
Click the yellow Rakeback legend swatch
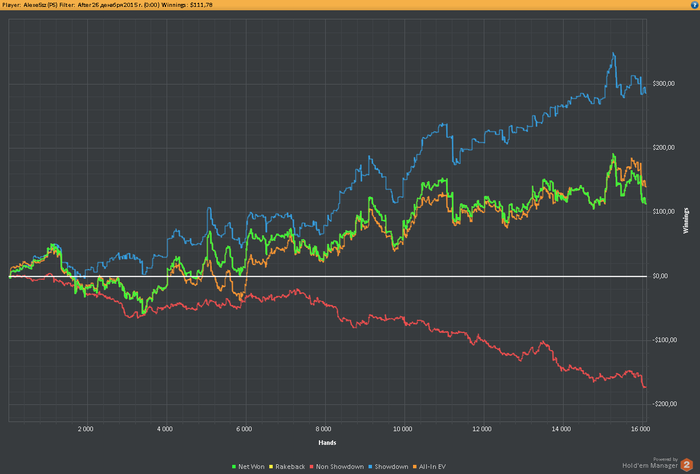tap(271, 467)
